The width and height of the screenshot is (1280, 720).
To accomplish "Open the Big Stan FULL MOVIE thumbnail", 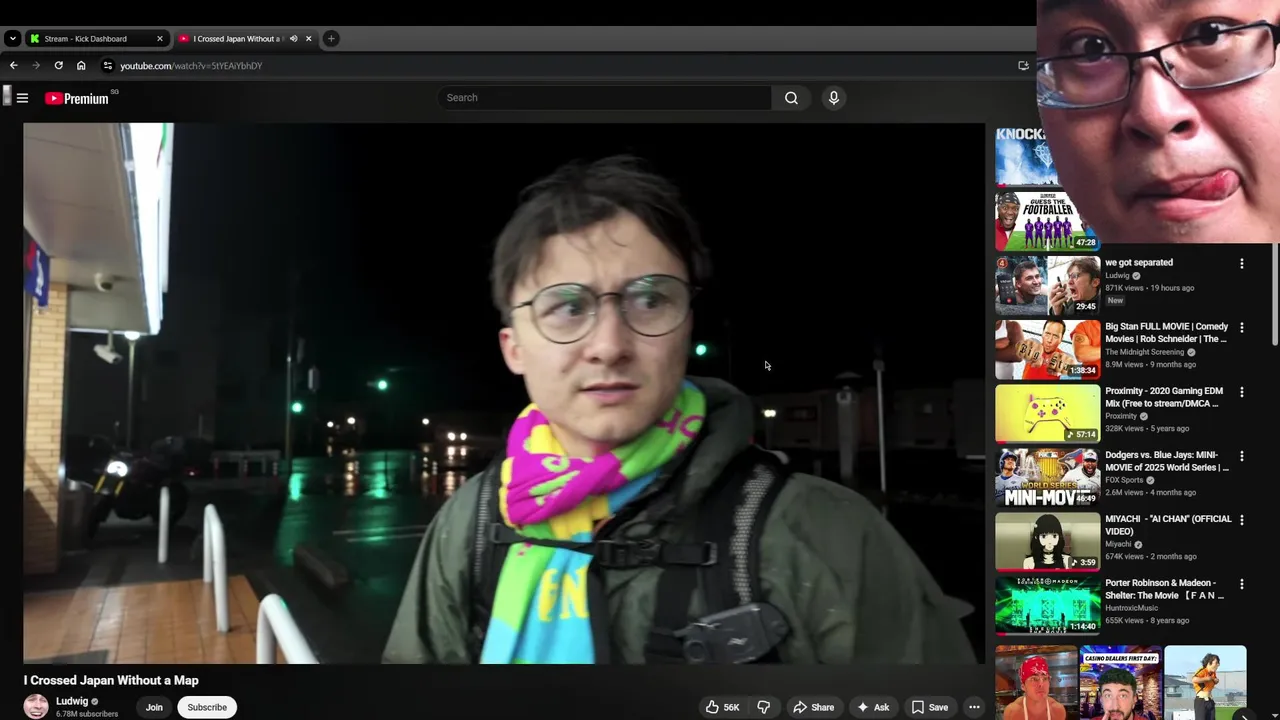I will 1047,349.
